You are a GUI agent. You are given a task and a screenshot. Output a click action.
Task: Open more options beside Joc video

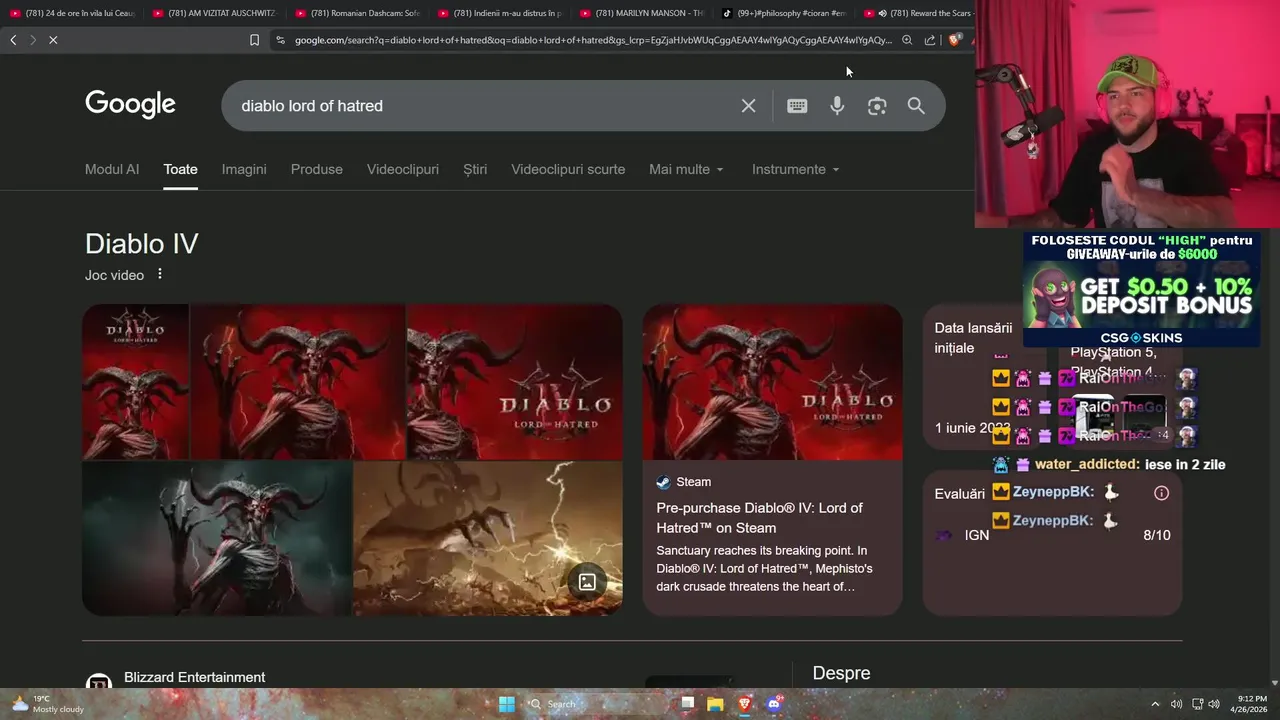pyautogui.click(x=159, y=274)
